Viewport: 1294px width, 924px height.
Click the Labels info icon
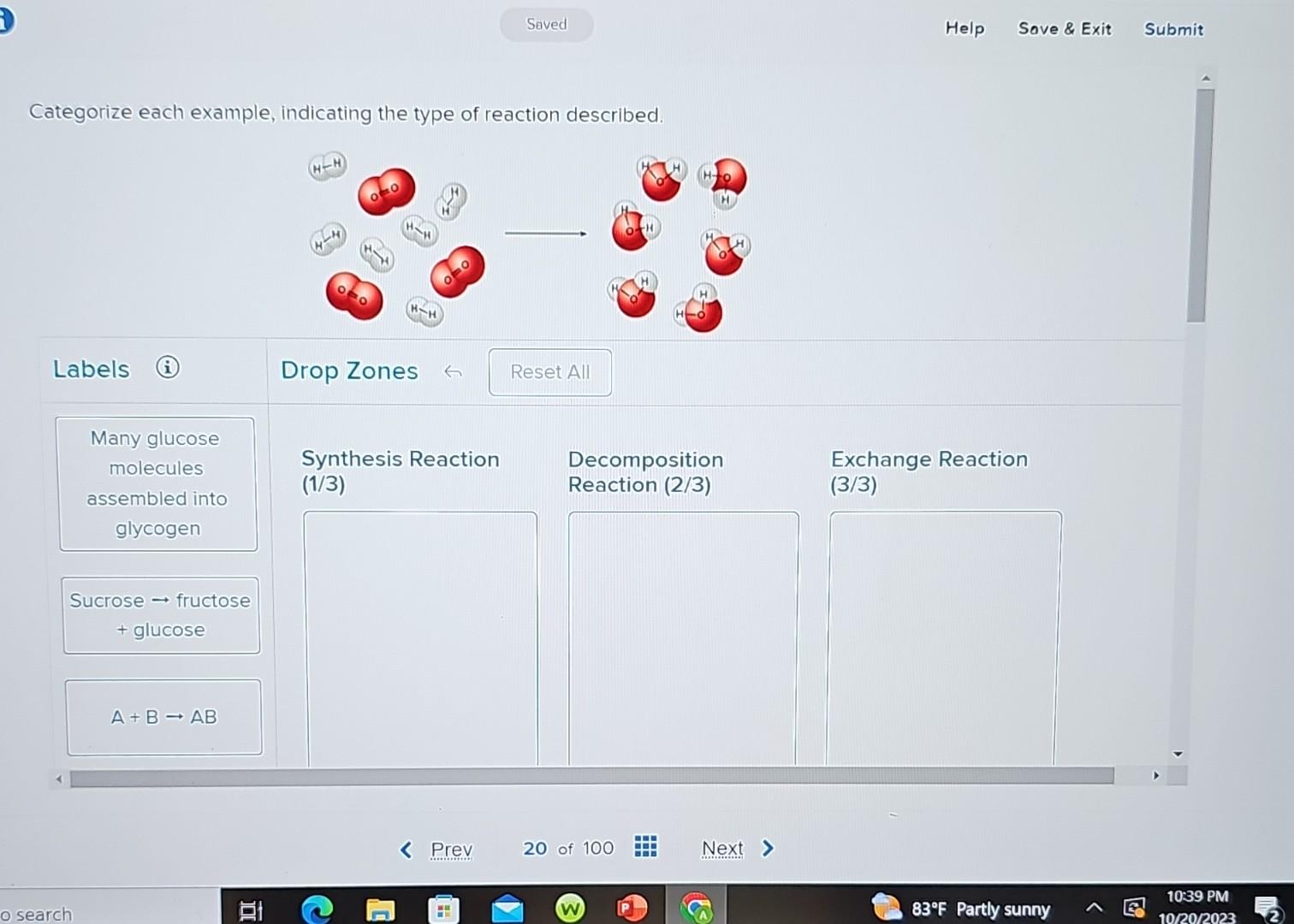click(x=169, y=368)
